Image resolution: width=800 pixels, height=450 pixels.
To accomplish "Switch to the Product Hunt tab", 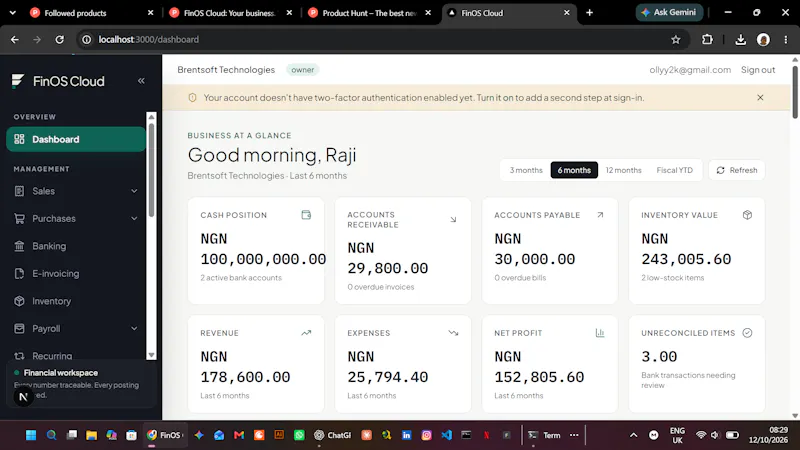I will 370,13.
